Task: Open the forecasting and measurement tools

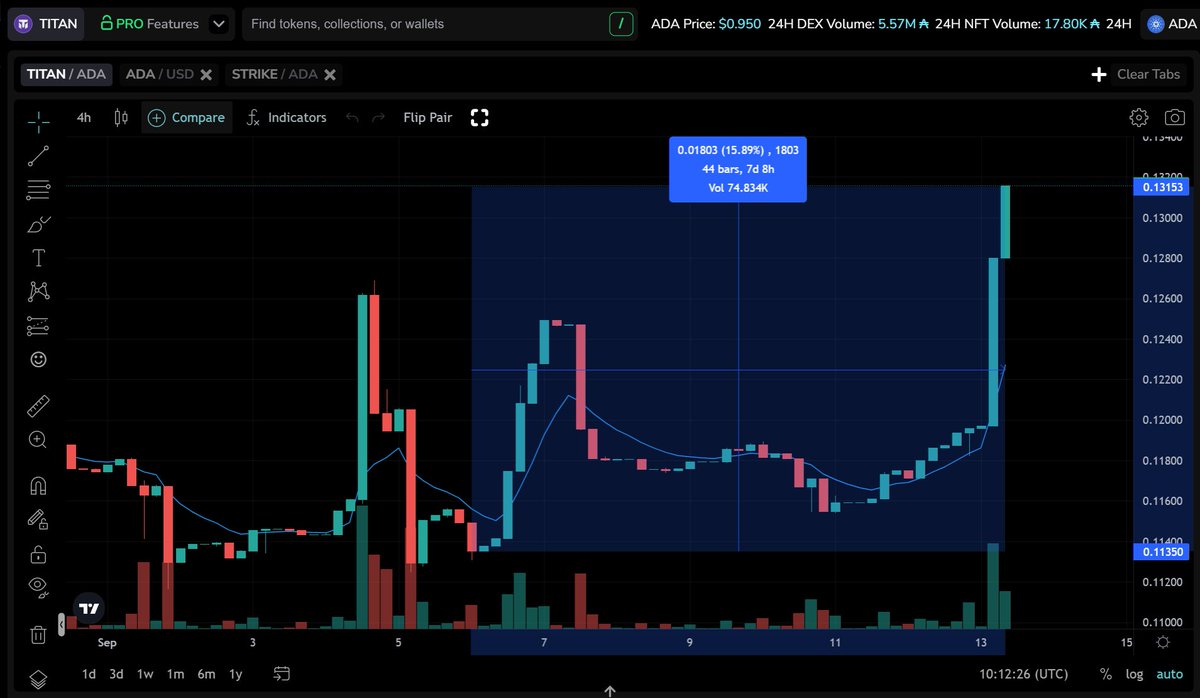Action: (x=38, y=325)
